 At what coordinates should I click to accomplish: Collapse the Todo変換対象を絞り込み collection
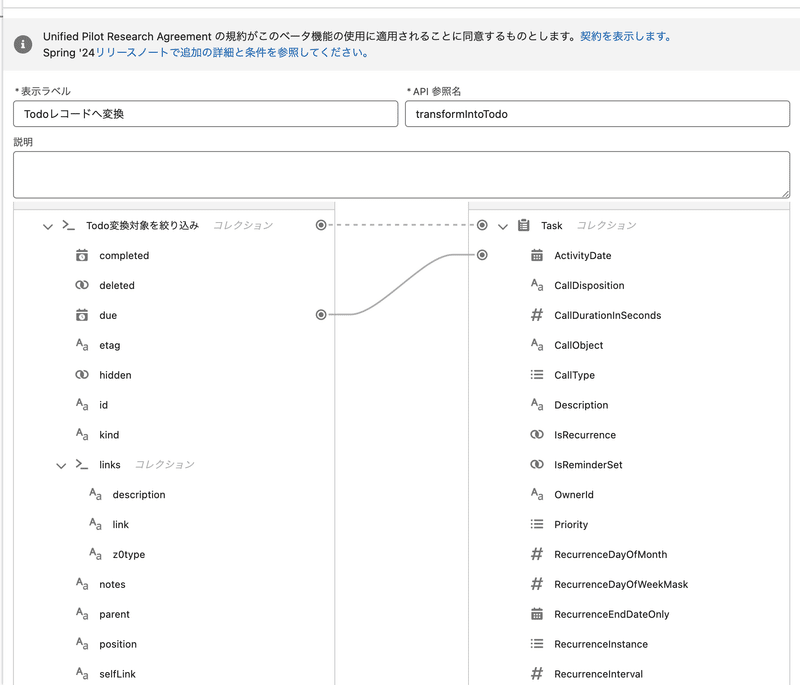[x=47, y=226]
